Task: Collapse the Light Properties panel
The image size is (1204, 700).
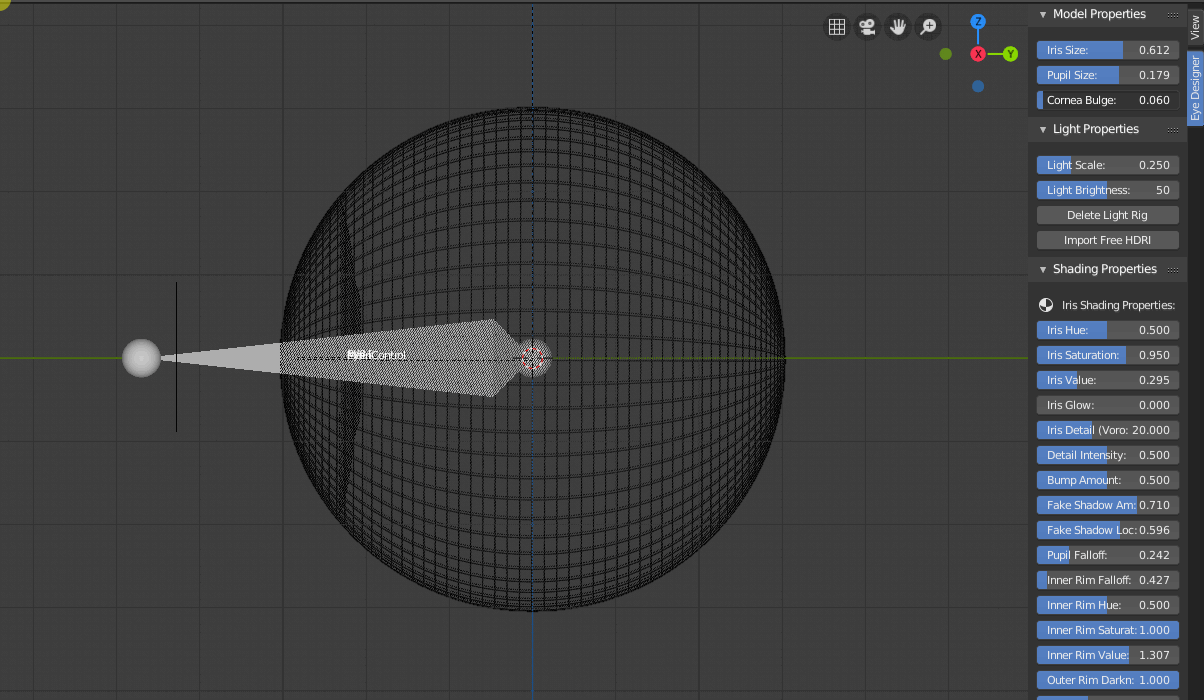Action: [x=1042, y=129]
